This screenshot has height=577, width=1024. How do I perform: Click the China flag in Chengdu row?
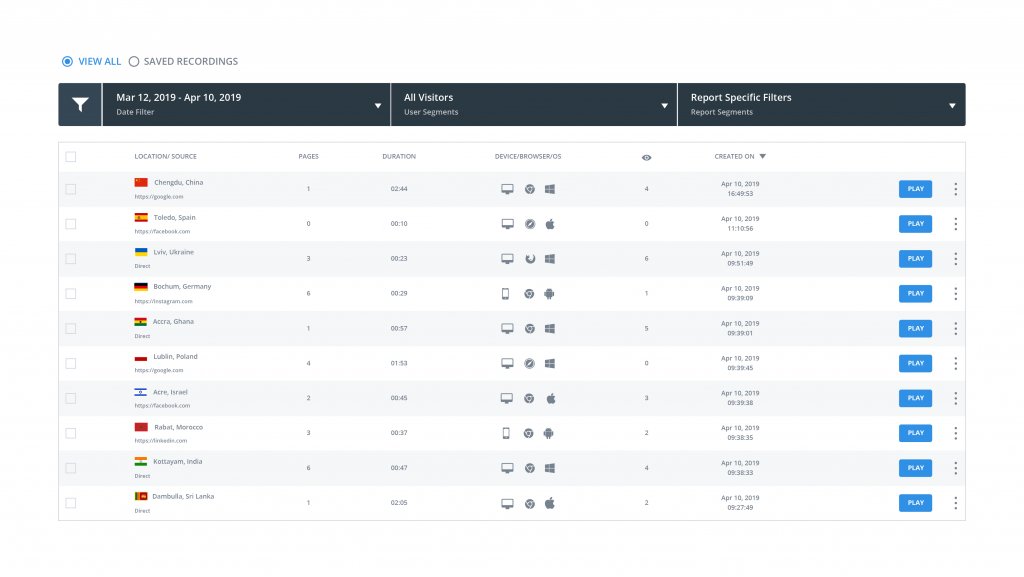click(141, 183)
